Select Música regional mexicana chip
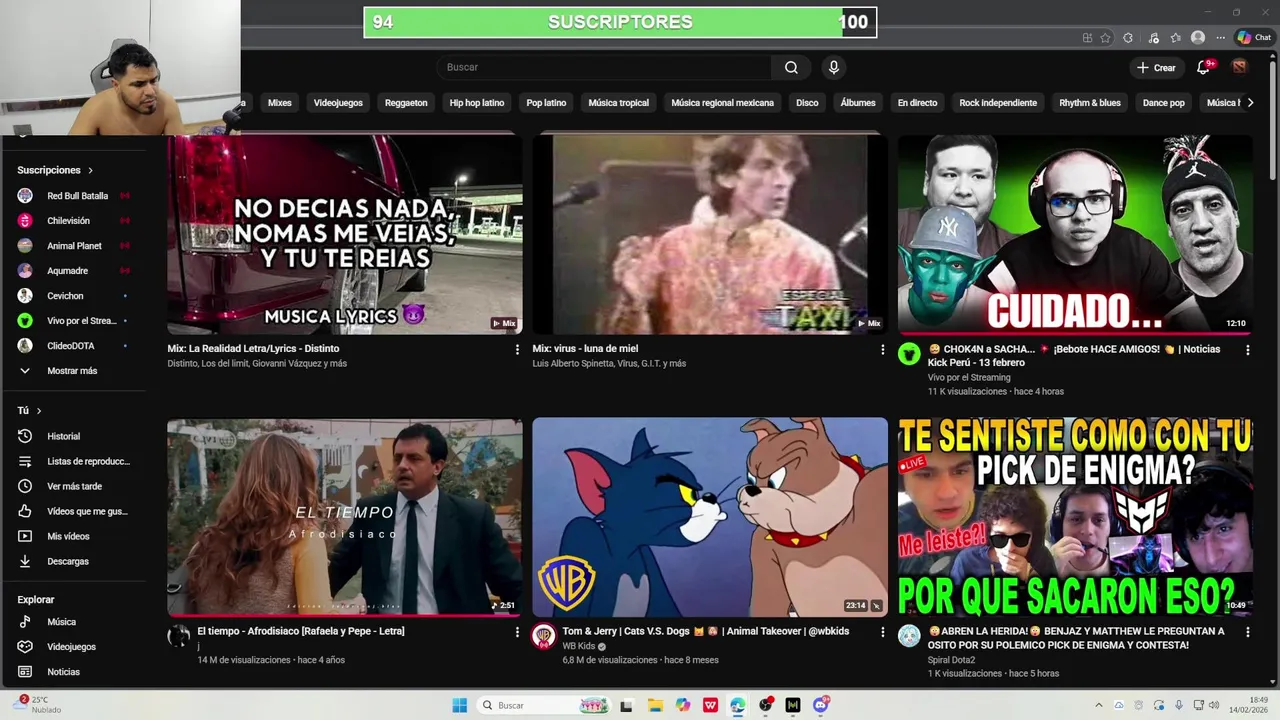The width and height of the screenshot is (1280, 720). point(722,103)
